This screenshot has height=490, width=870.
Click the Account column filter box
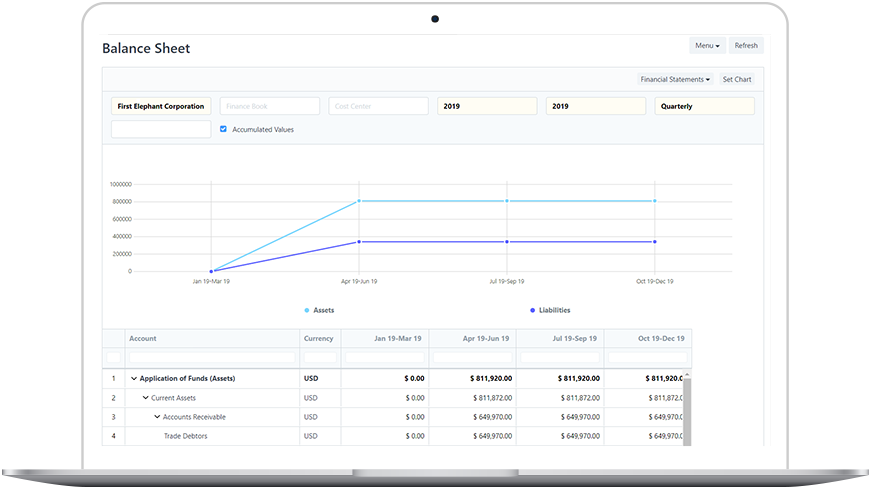212,357
